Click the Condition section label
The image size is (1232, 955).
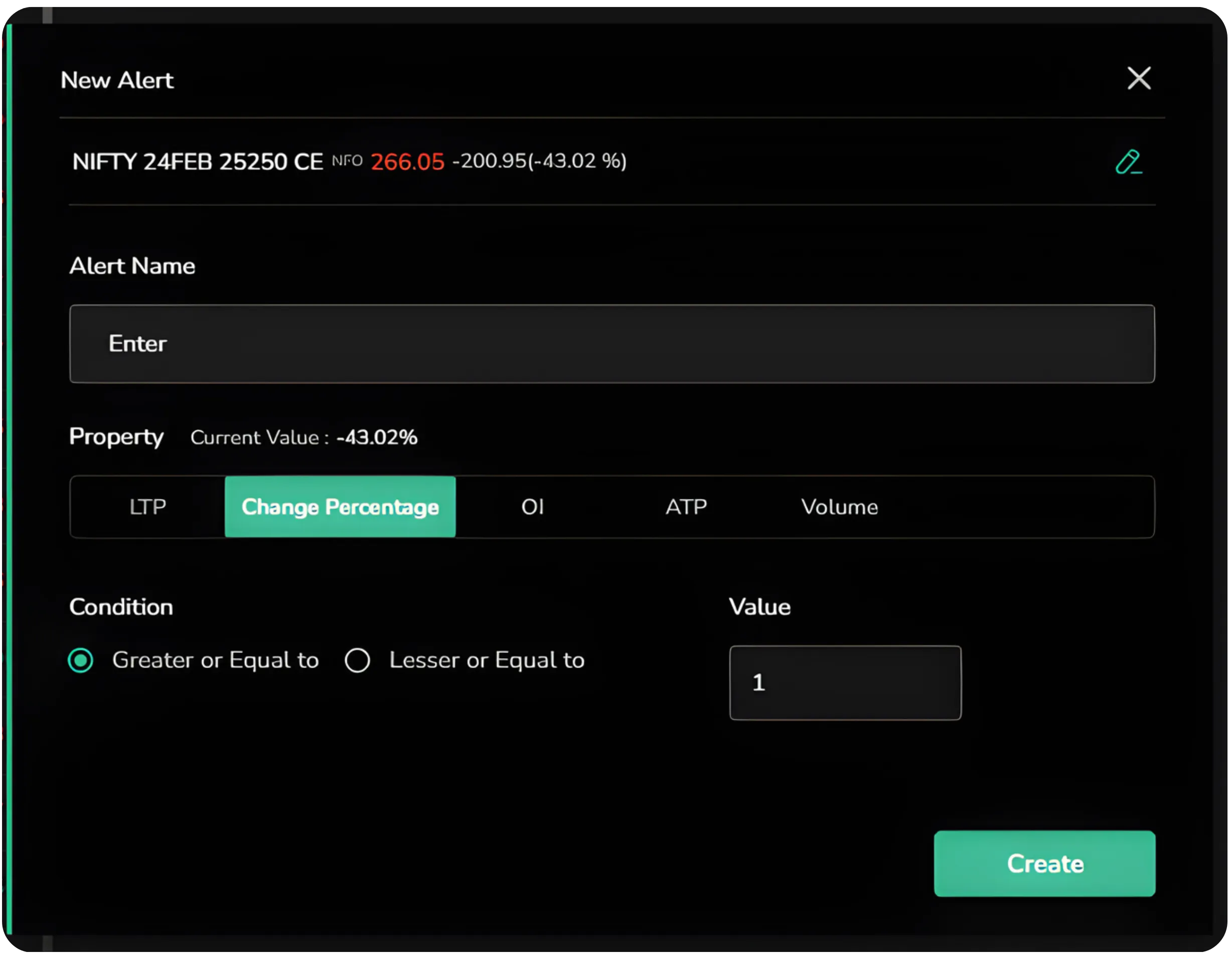tap(121, 607)
